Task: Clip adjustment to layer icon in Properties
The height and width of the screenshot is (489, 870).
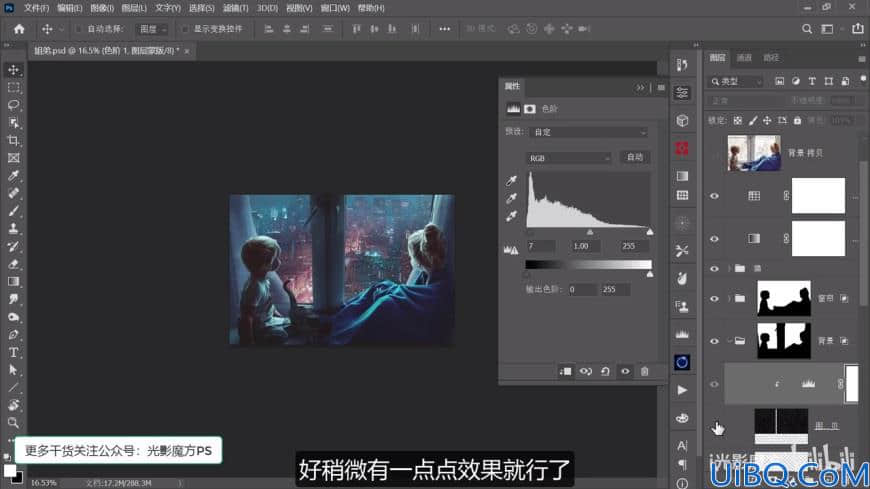Action: pos(565,371)
